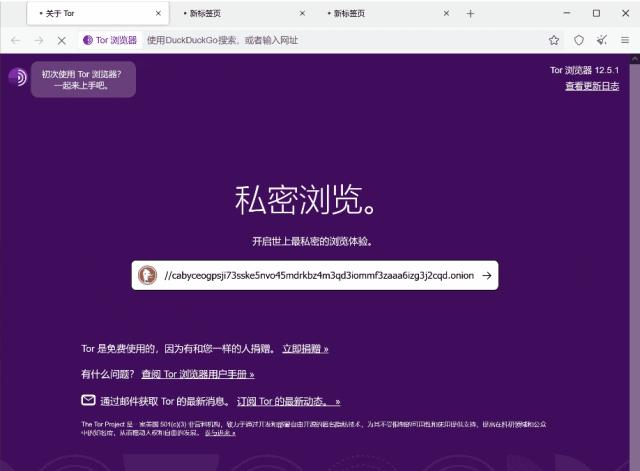The width and height of the screenshot is (640, 471).
Task: Bookmark this page with the star icon
Action: click(554, 40)
